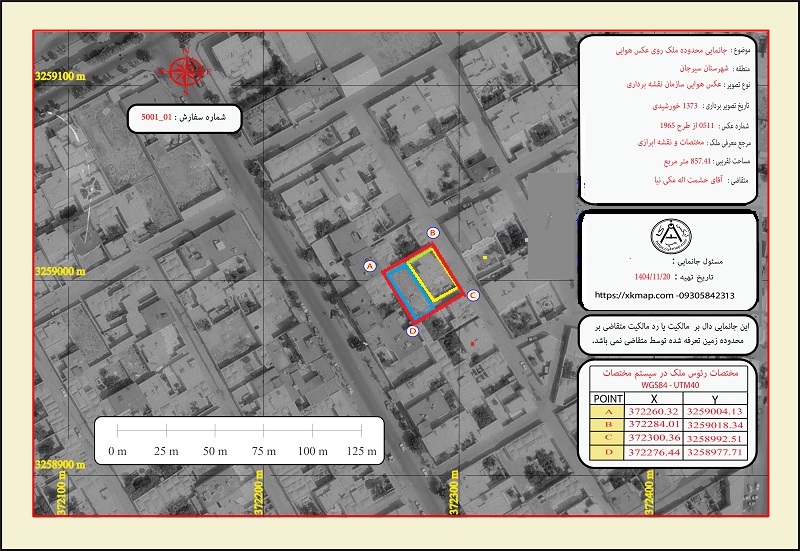Click the 3259100 m grid label
This screenshot has height=551, width=800.
(x=60, y=77)
